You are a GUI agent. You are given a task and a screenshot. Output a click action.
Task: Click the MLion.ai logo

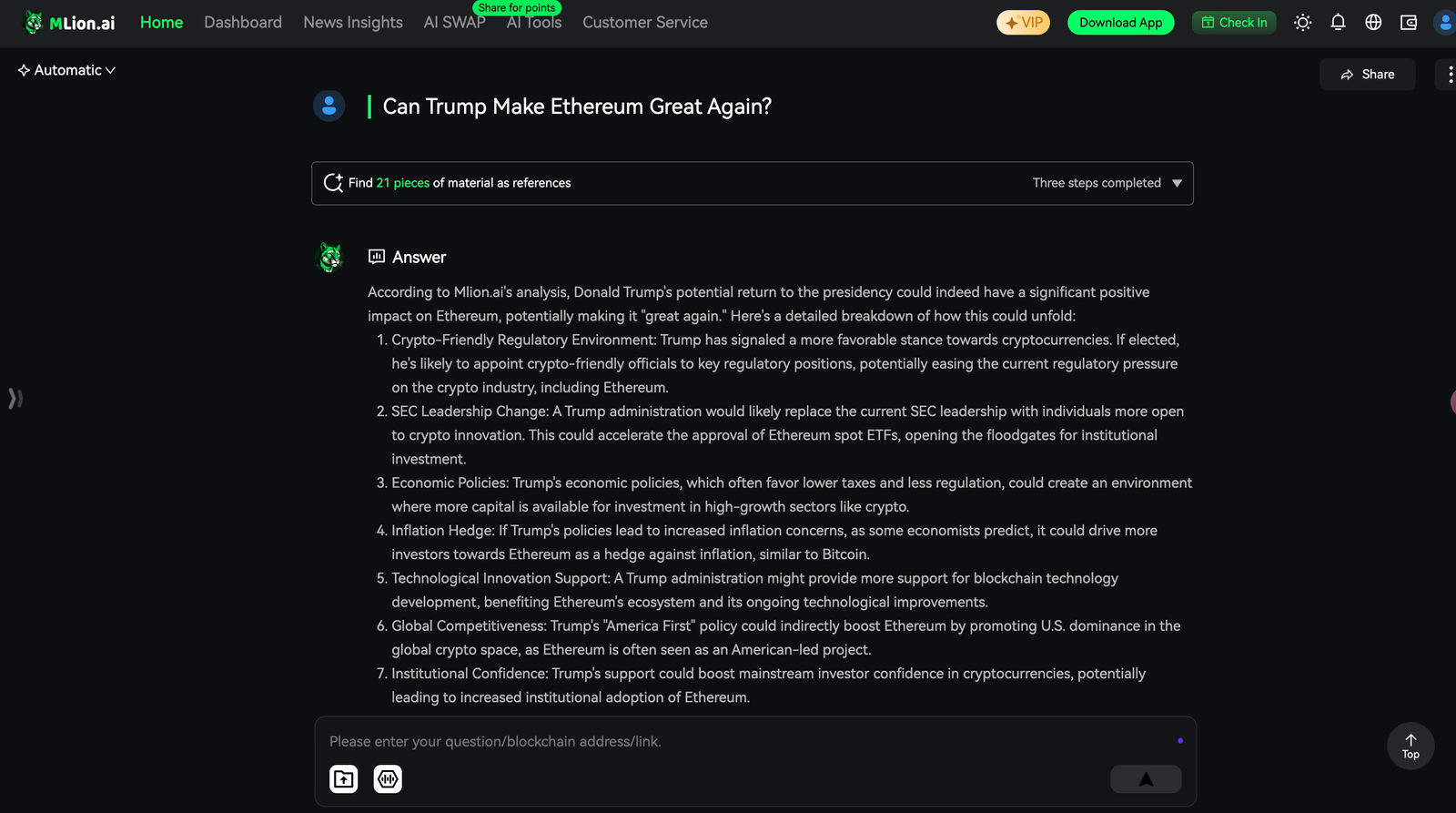pos(69,23)
